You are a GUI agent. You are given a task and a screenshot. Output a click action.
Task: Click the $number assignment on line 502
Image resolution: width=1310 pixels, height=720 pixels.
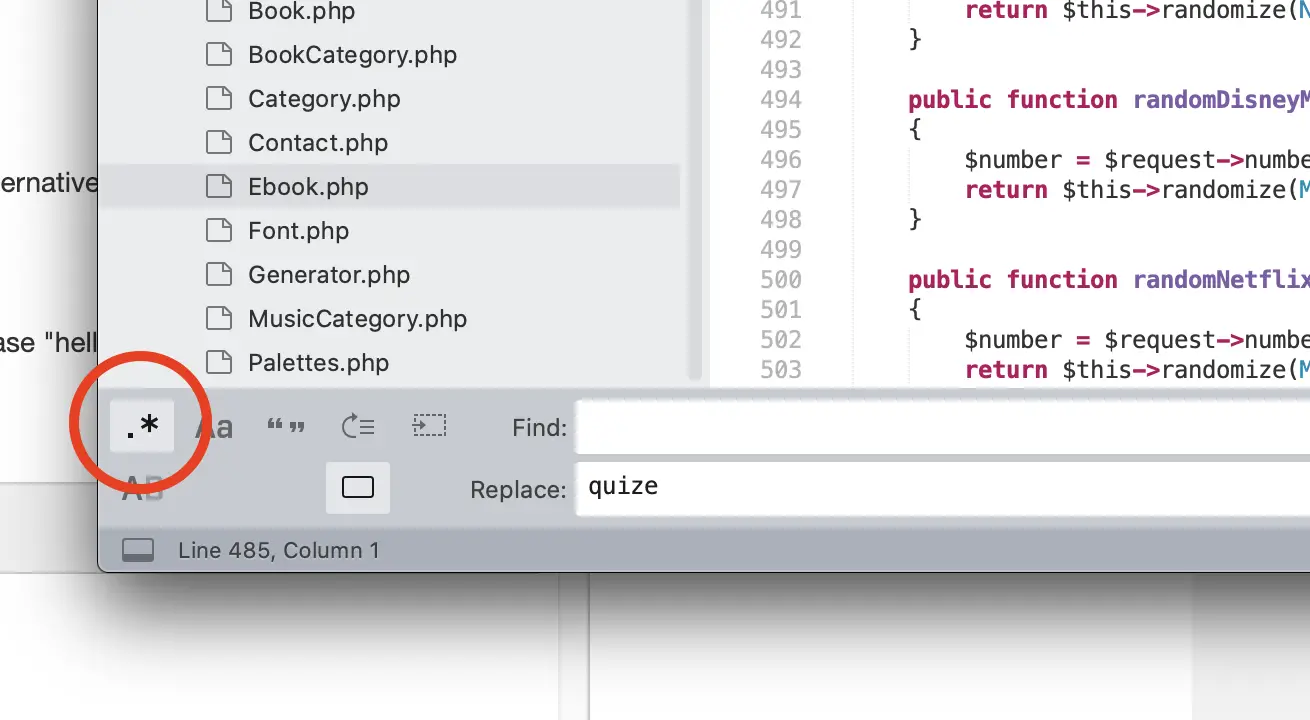1137,340
